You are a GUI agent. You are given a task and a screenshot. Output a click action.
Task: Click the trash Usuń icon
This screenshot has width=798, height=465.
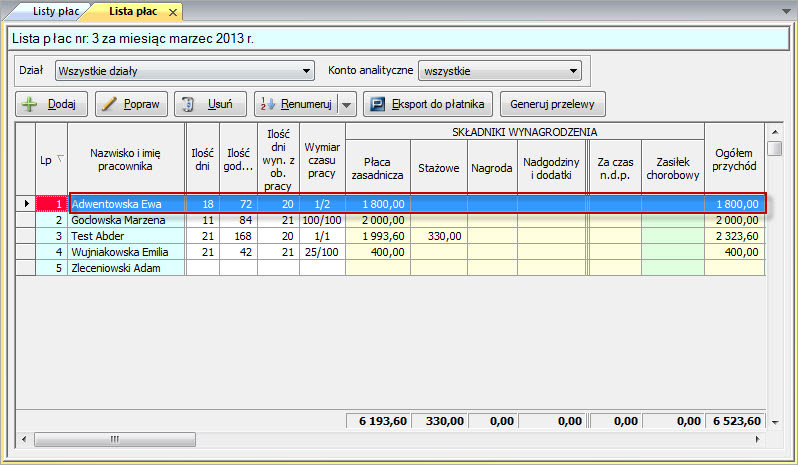188,104
